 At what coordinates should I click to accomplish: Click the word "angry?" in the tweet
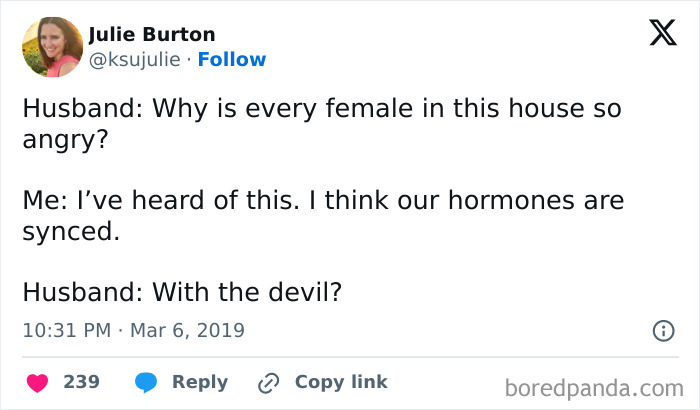pos(63,139)
